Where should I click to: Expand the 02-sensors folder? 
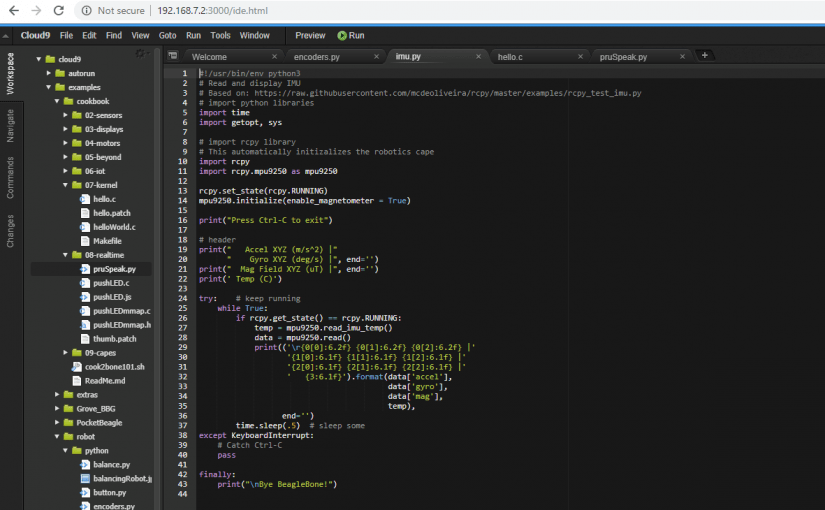65,115
